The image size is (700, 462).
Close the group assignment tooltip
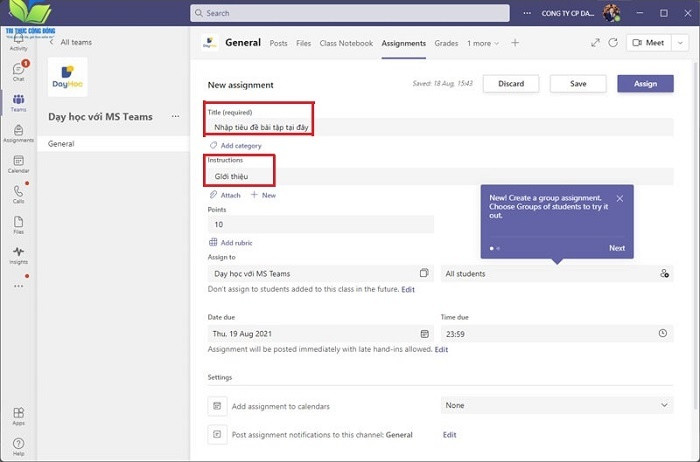pos(620,198)
